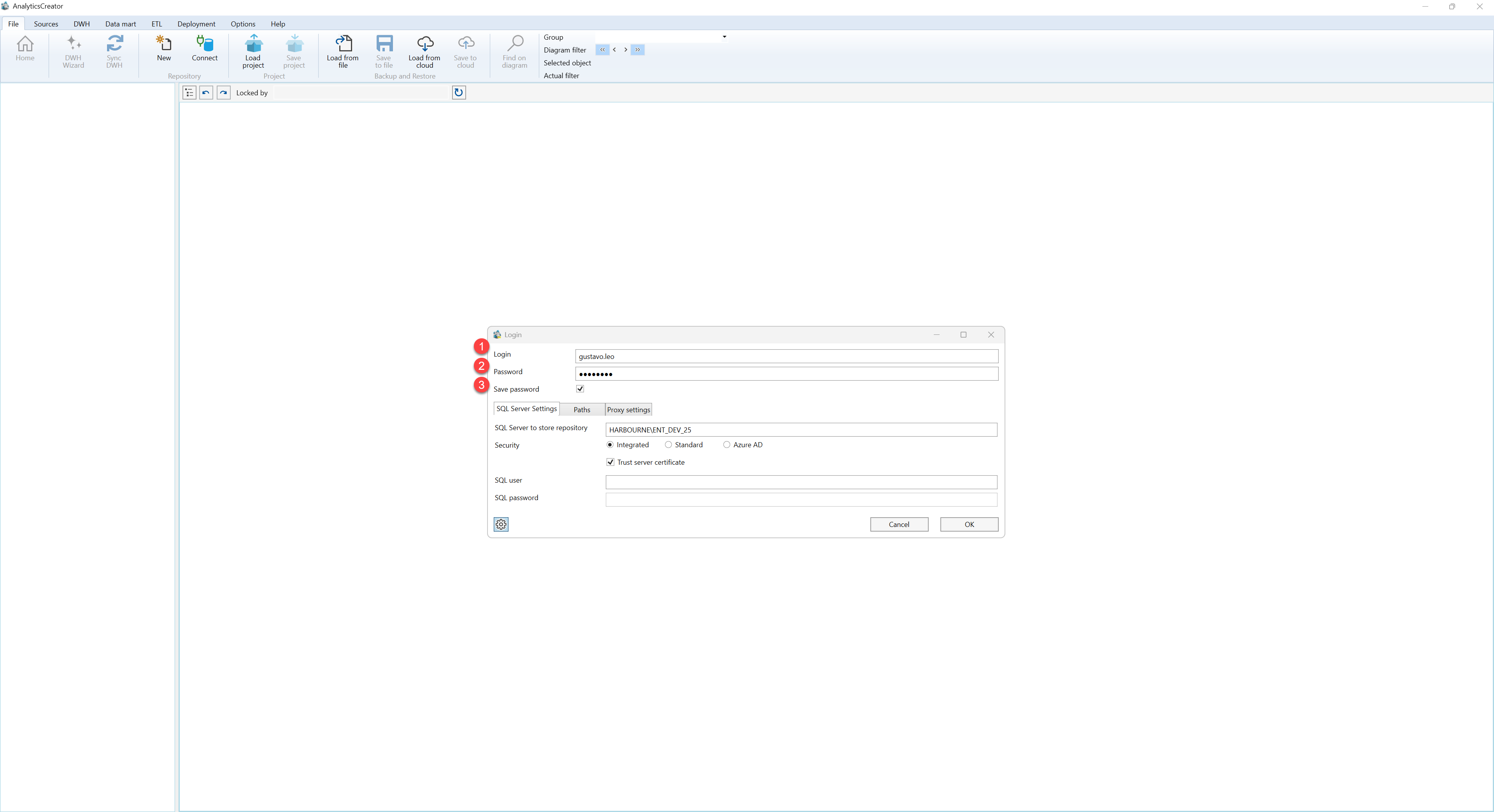Click Load project icon
The height and width of the screenshot is (812, 1494).
(x=253, y=52)
